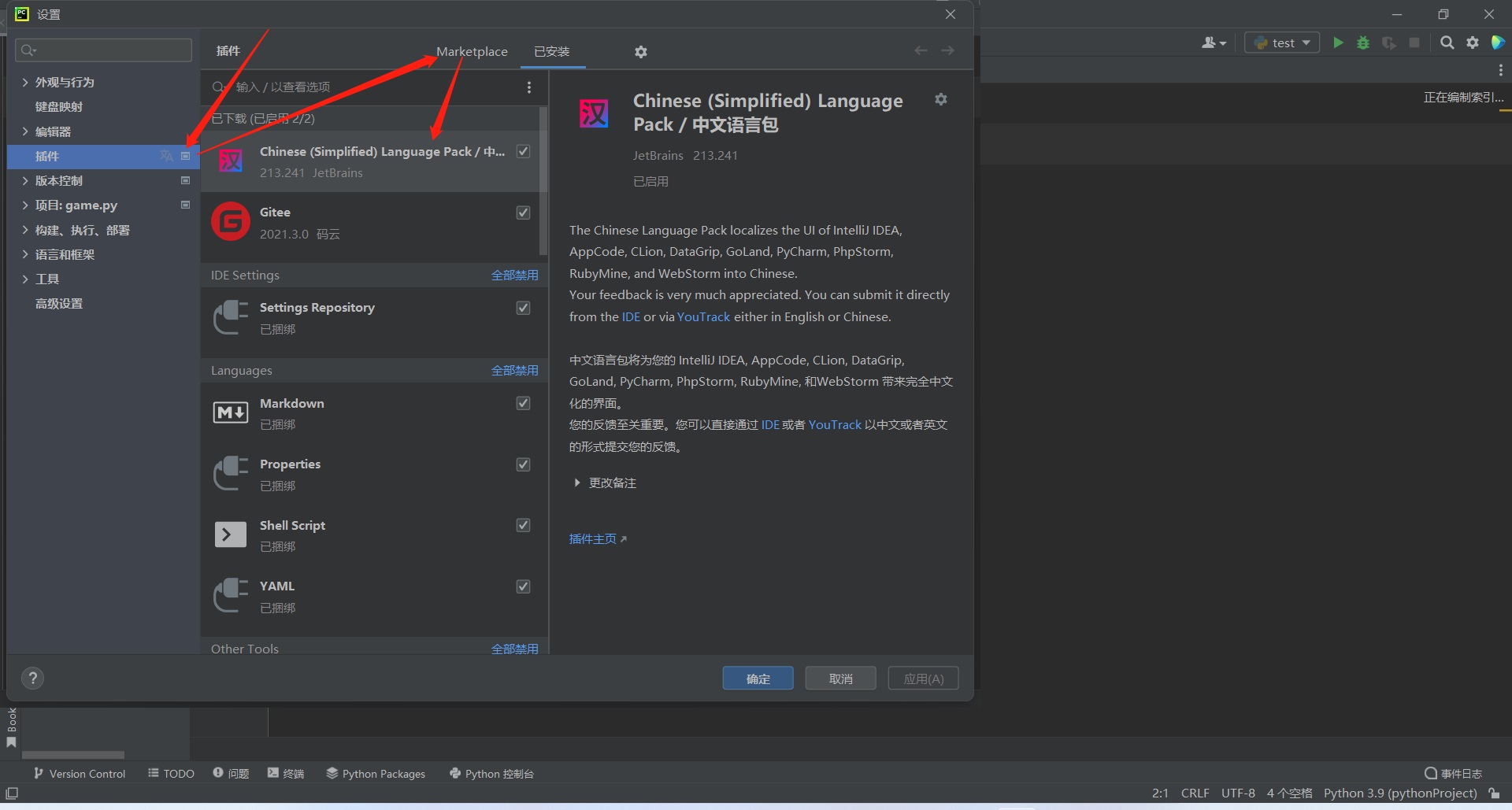Toggle the Gitee plugin checkbox
Image resolution: width=1512 pixels, height=810 pixels.
(523, 213)
